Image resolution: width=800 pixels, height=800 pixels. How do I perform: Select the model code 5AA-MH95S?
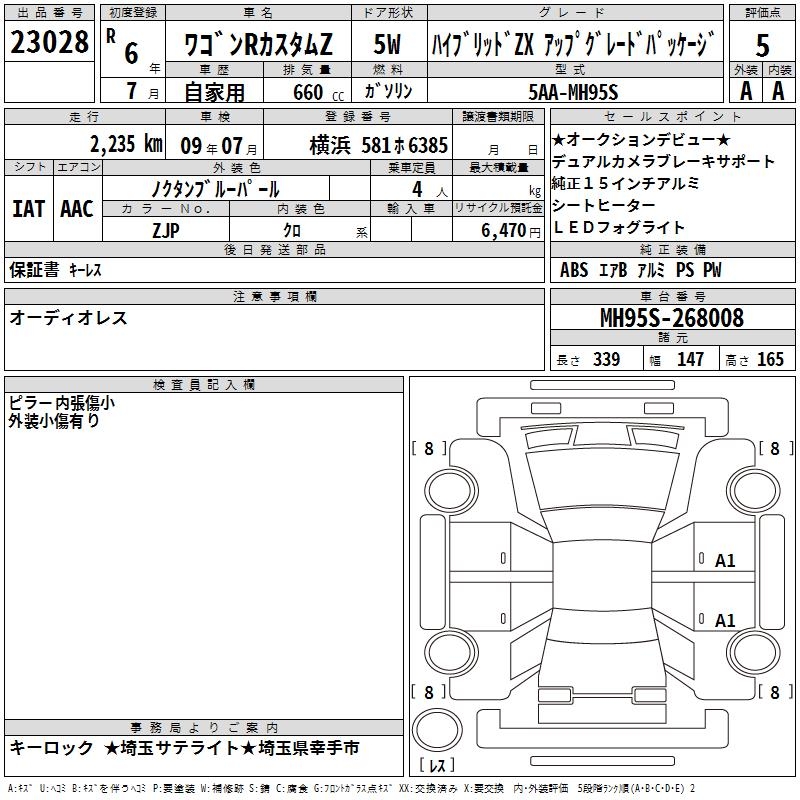[x=573, y=92]
